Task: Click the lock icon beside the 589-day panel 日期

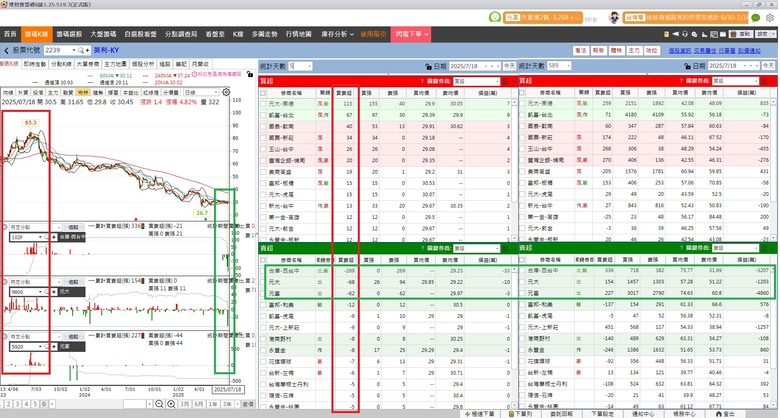Action: pyautogui.click(x=688, y=66)
